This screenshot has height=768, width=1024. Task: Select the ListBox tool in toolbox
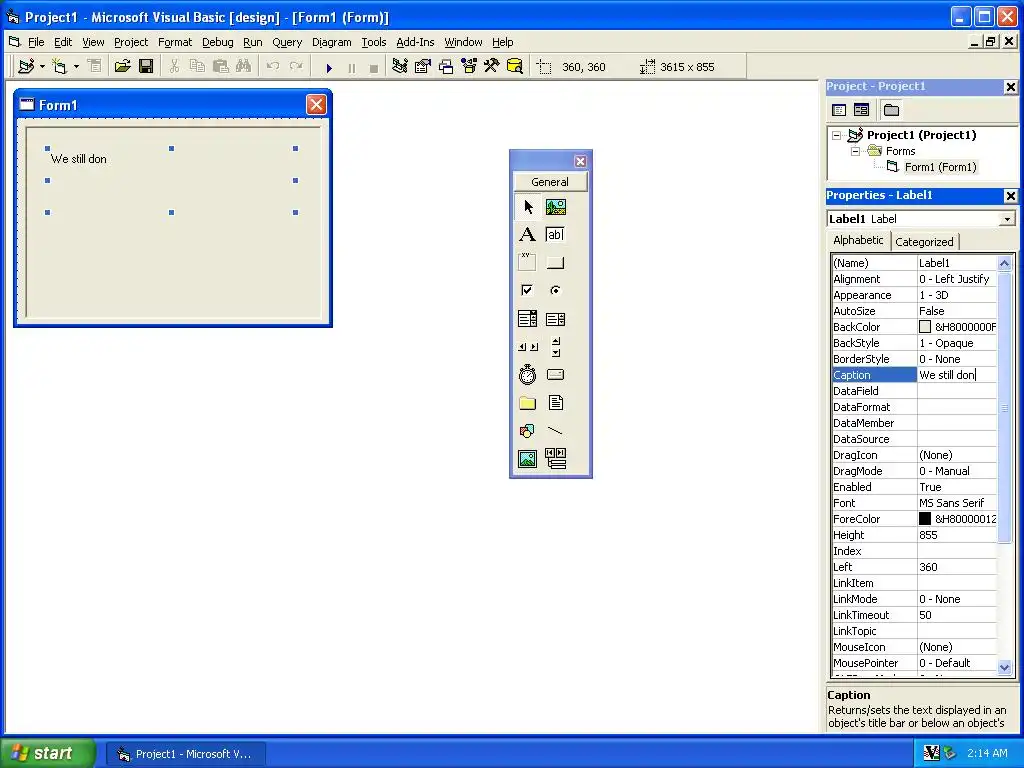point(556,319)
